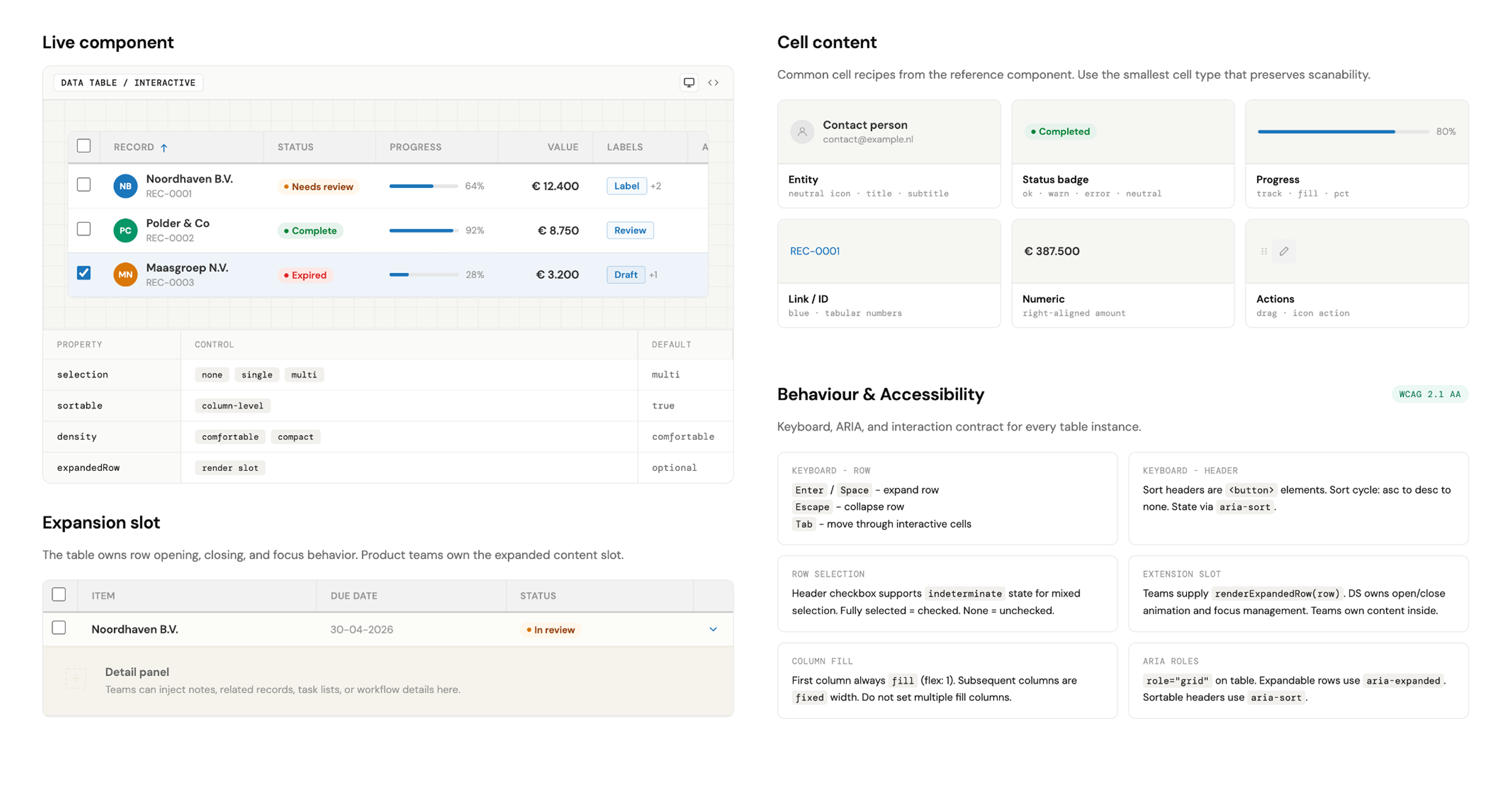
Task: Click the +2 labels overflow indicator
Action: tap(656, 186)
